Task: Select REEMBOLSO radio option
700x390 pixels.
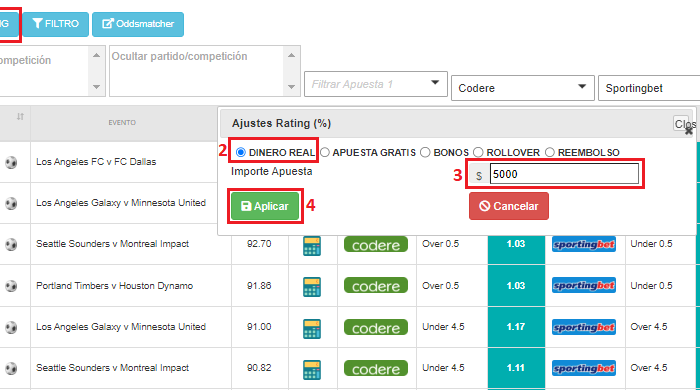Action: click(x=550, y=153)
